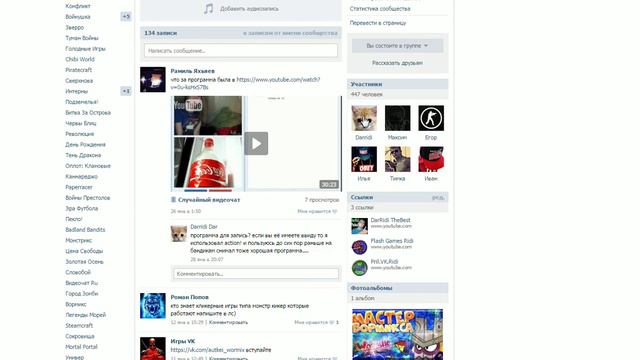The height and width of the screenshot is (360, 640).
Task: Select Chibi World in the left list
Action: [x=80, y=59]
